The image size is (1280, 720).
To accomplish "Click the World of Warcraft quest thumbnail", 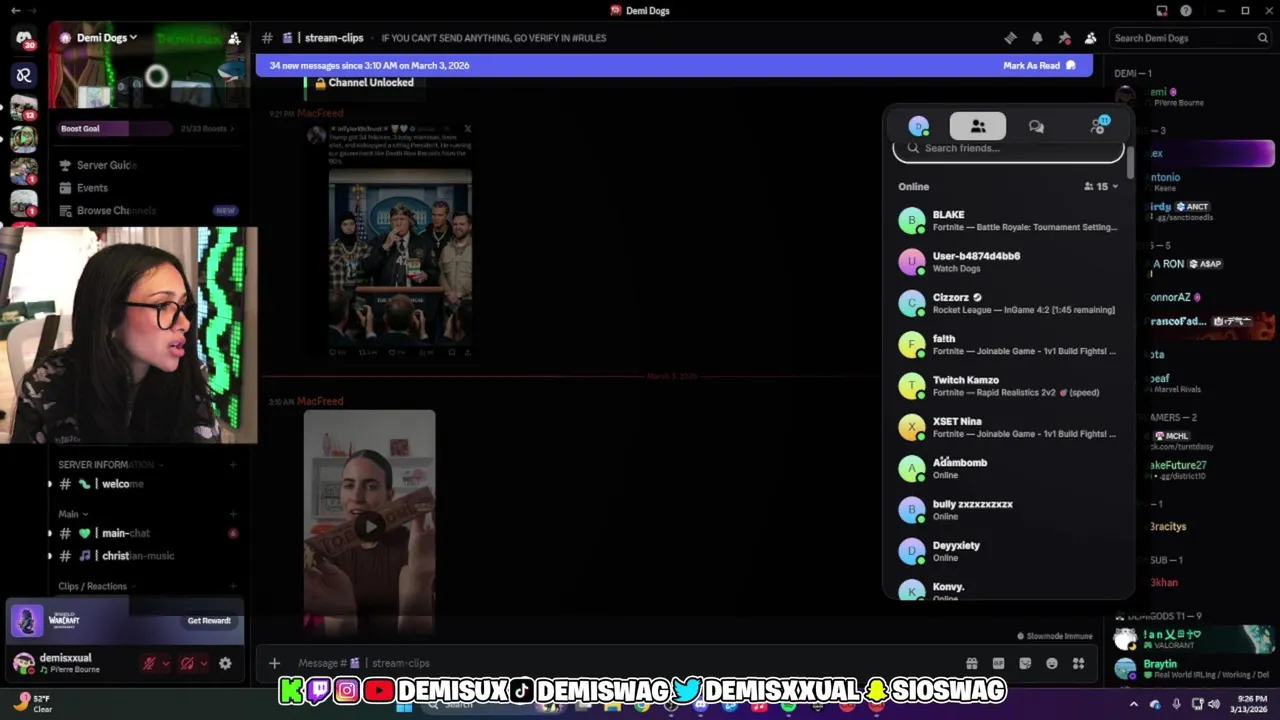I will tap(28, 621).
